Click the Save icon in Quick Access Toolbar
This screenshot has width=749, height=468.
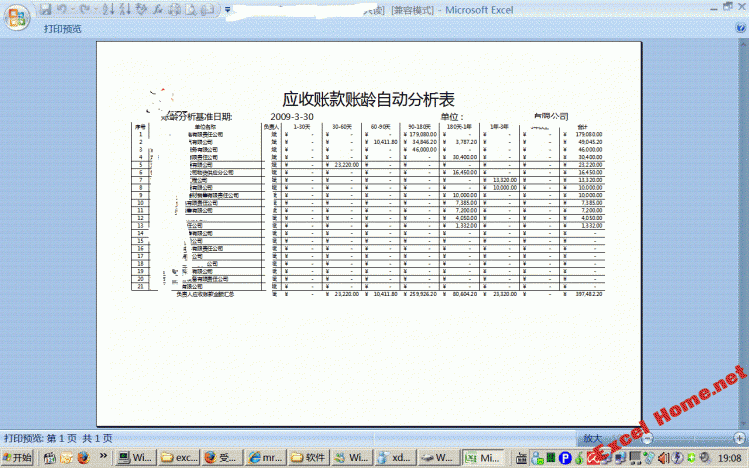point(45,10)
